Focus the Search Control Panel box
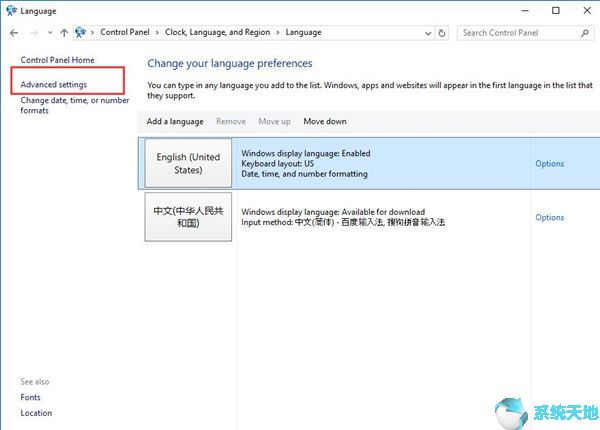This screenshot has height=430, width=600. click(x=525, y=33)
